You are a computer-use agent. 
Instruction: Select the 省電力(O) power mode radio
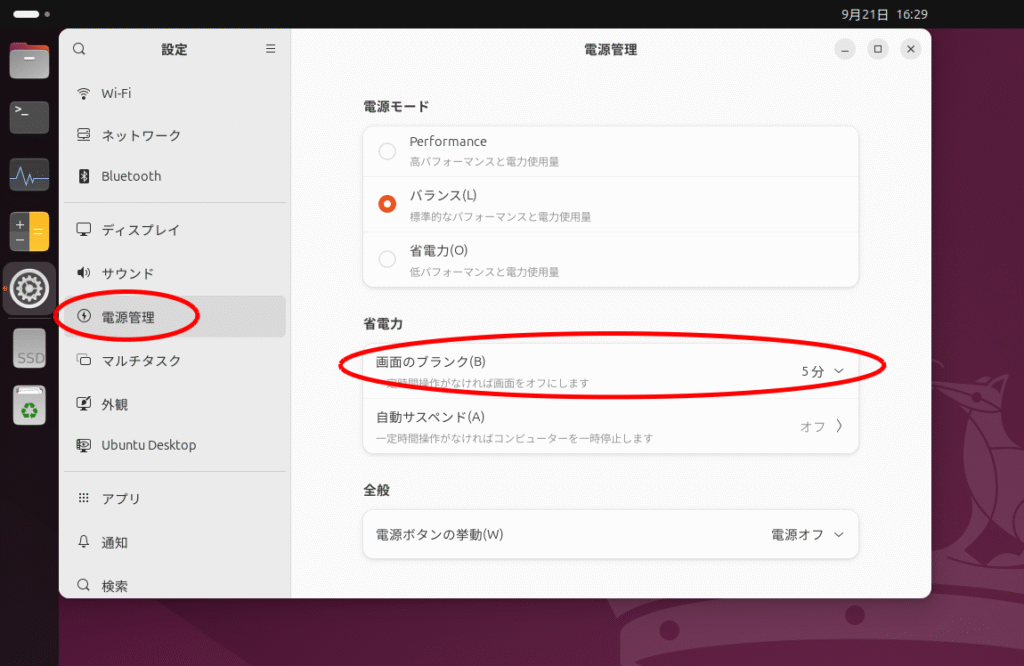387,259
